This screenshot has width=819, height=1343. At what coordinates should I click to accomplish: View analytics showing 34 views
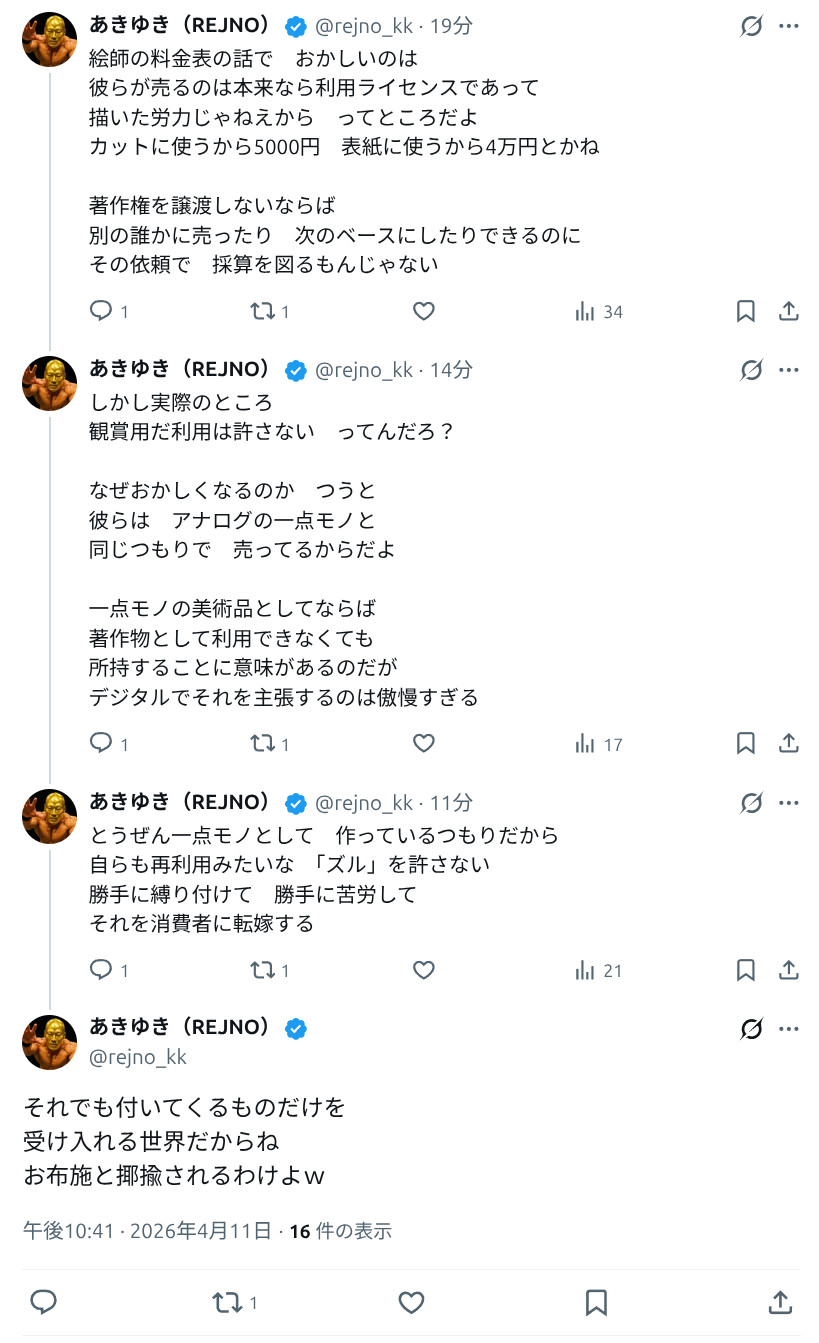599,312
